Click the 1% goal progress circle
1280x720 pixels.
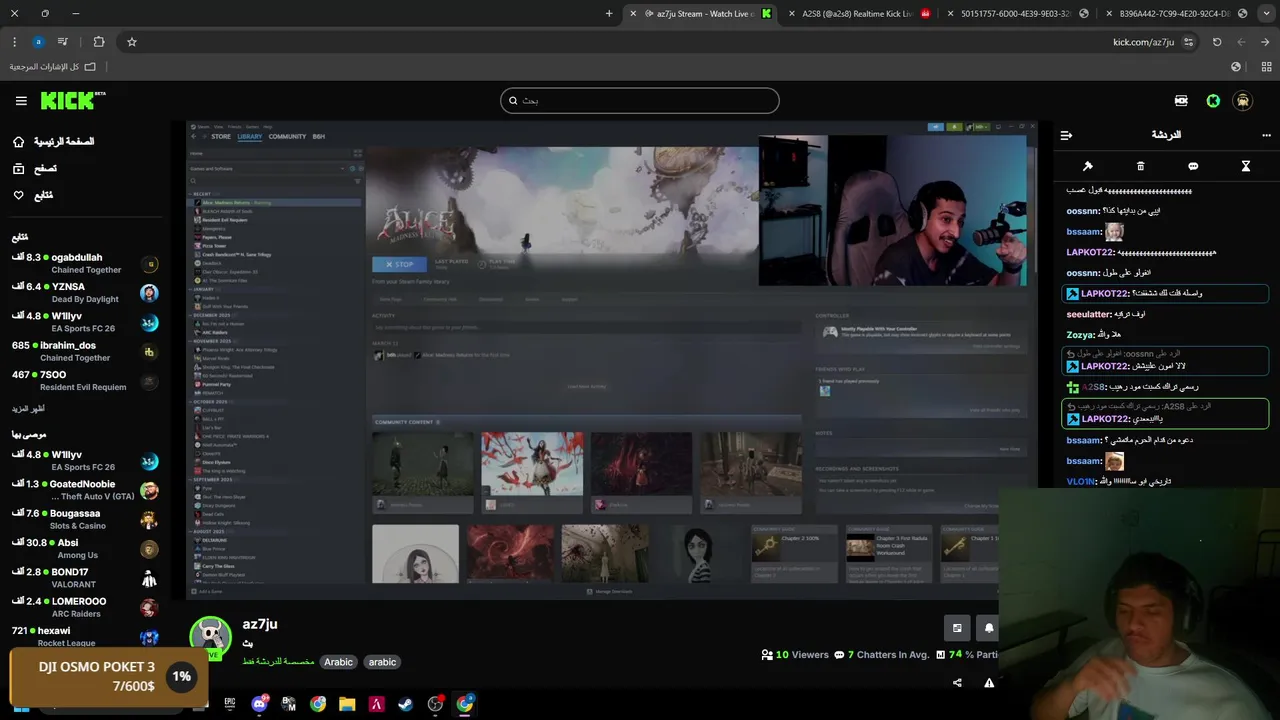coord(181,677)
